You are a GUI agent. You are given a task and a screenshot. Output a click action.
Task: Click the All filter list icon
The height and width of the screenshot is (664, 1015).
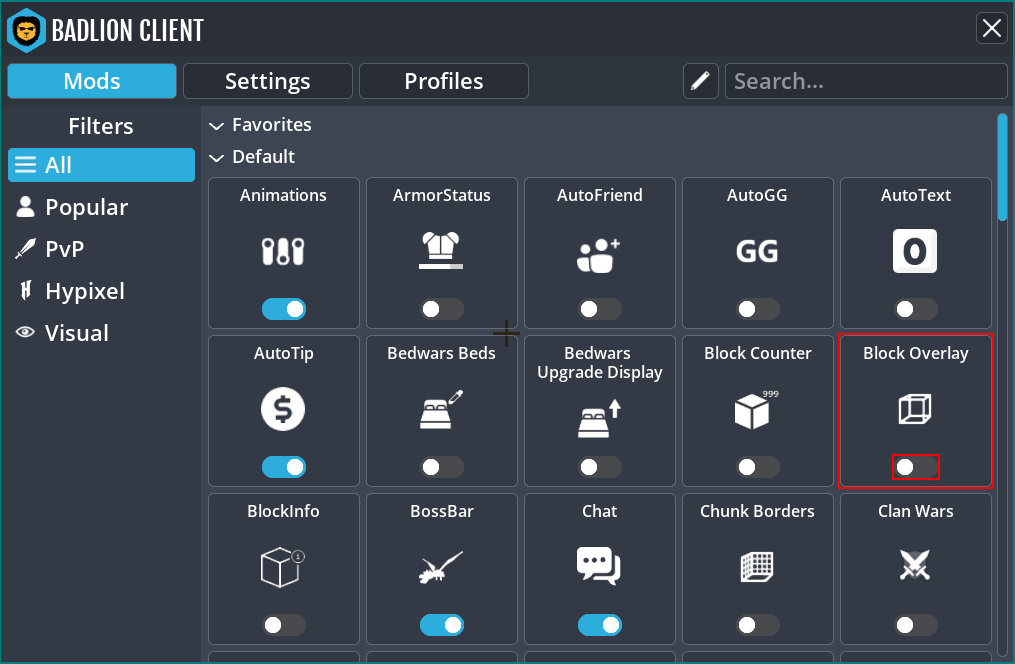(25, 165)
